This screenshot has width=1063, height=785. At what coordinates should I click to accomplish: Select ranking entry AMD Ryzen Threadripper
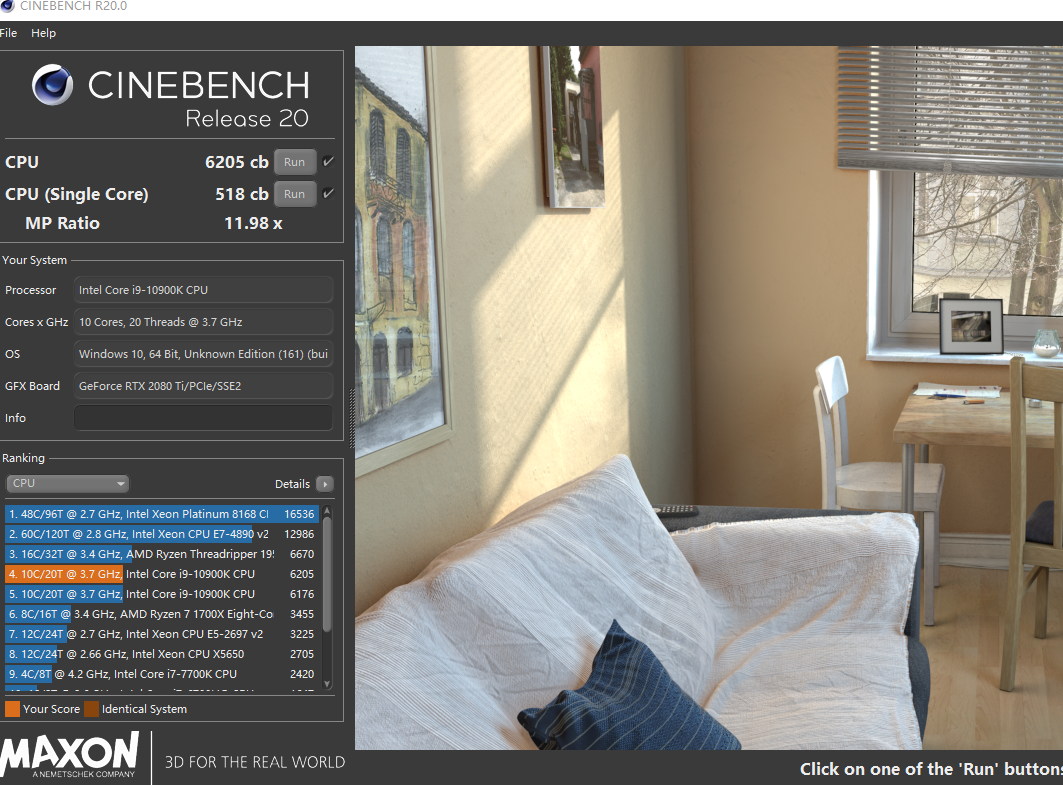pyautogui.click(x=161, y=554)
